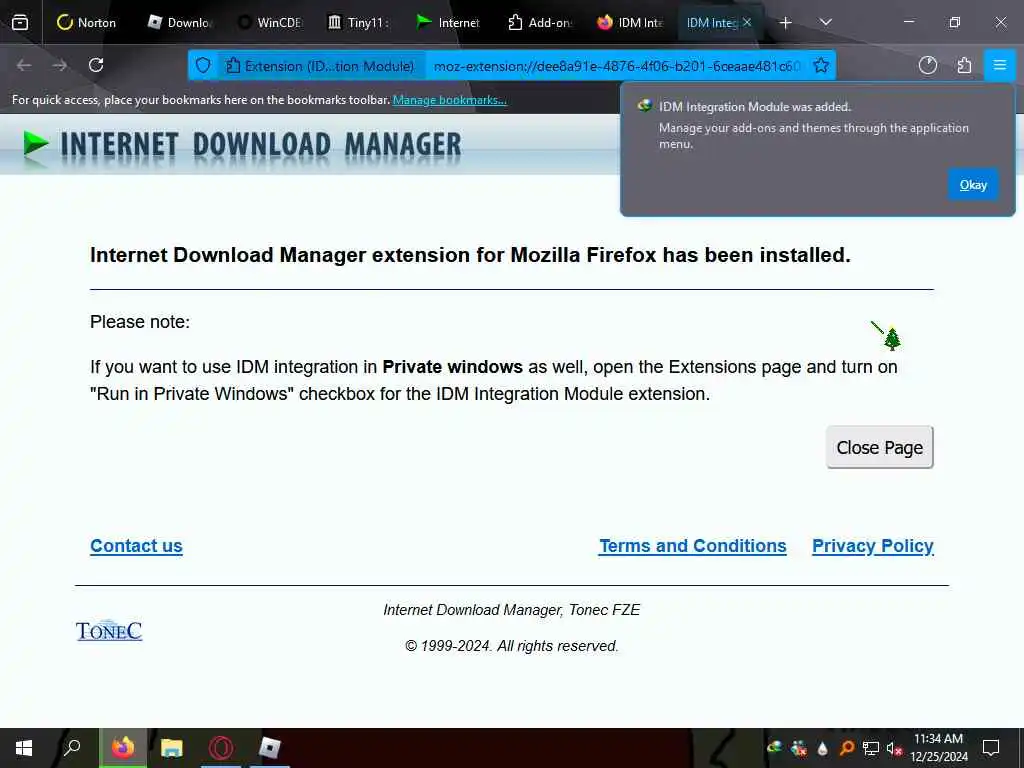Viewport: 1024px width, 768px height.
Task: Click the IDM tray icon
Action: (775, 748)
